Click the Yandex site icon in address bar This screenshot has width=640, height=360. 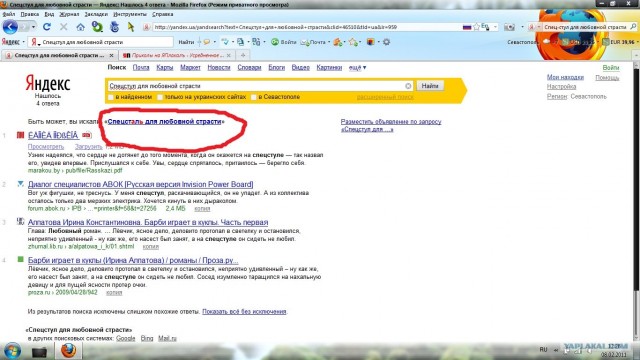[147, 27]
